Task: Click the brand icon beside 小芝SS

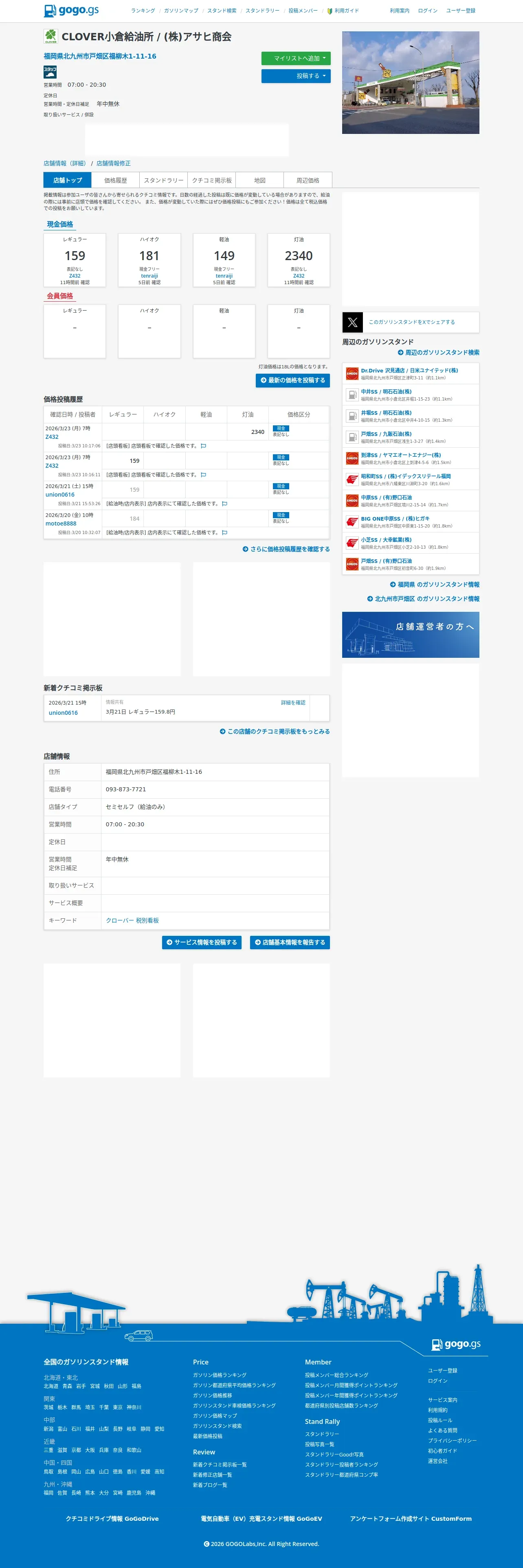Action: coord(352,543)
